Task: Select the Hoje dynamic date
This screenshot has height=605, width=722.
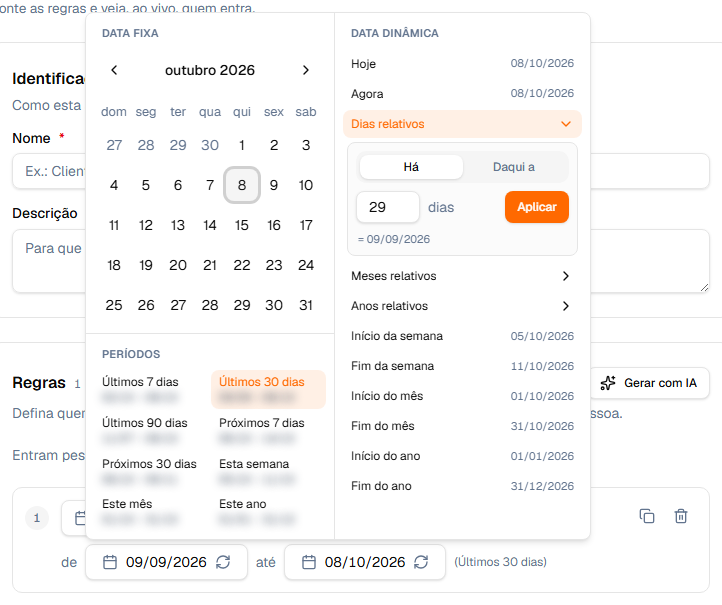Action: click(462, 64)
